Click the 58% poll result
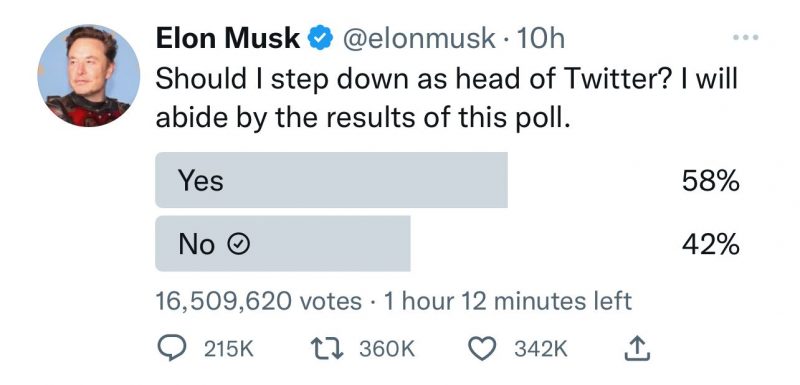 pos(710,181)
